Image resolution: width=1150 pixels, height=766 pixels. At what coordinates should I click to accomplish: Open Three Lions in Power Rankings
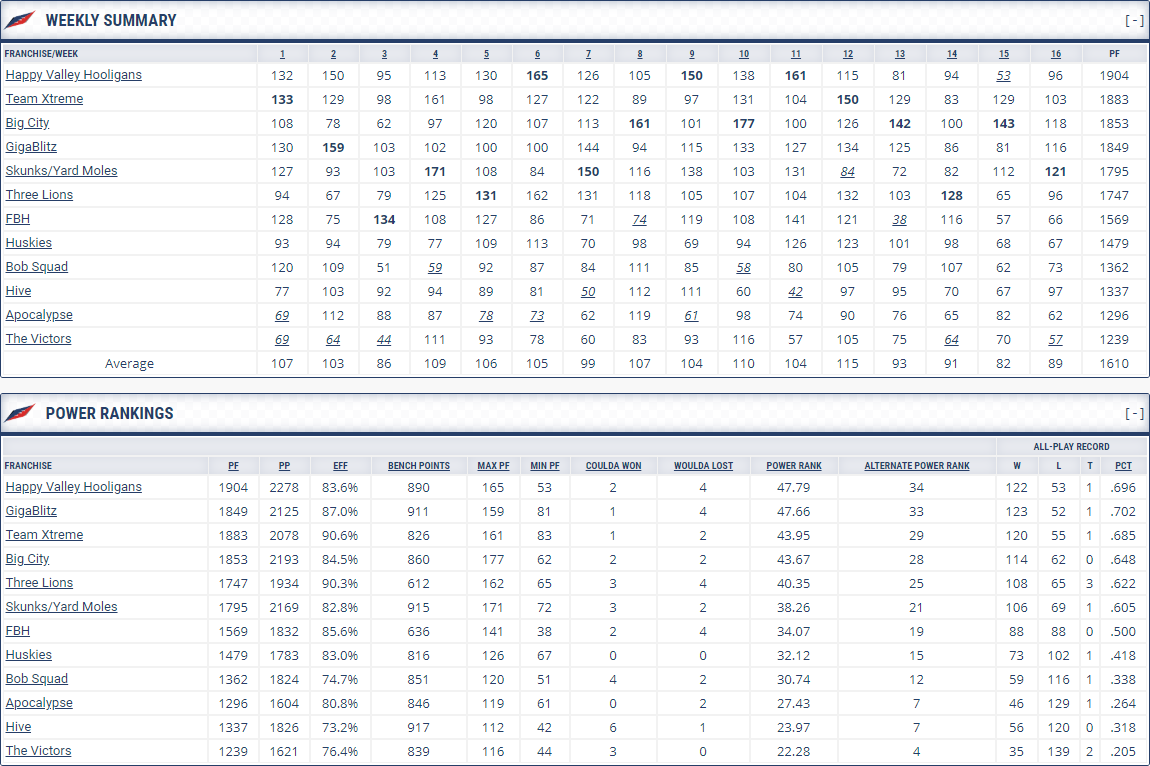coord(39,583)
